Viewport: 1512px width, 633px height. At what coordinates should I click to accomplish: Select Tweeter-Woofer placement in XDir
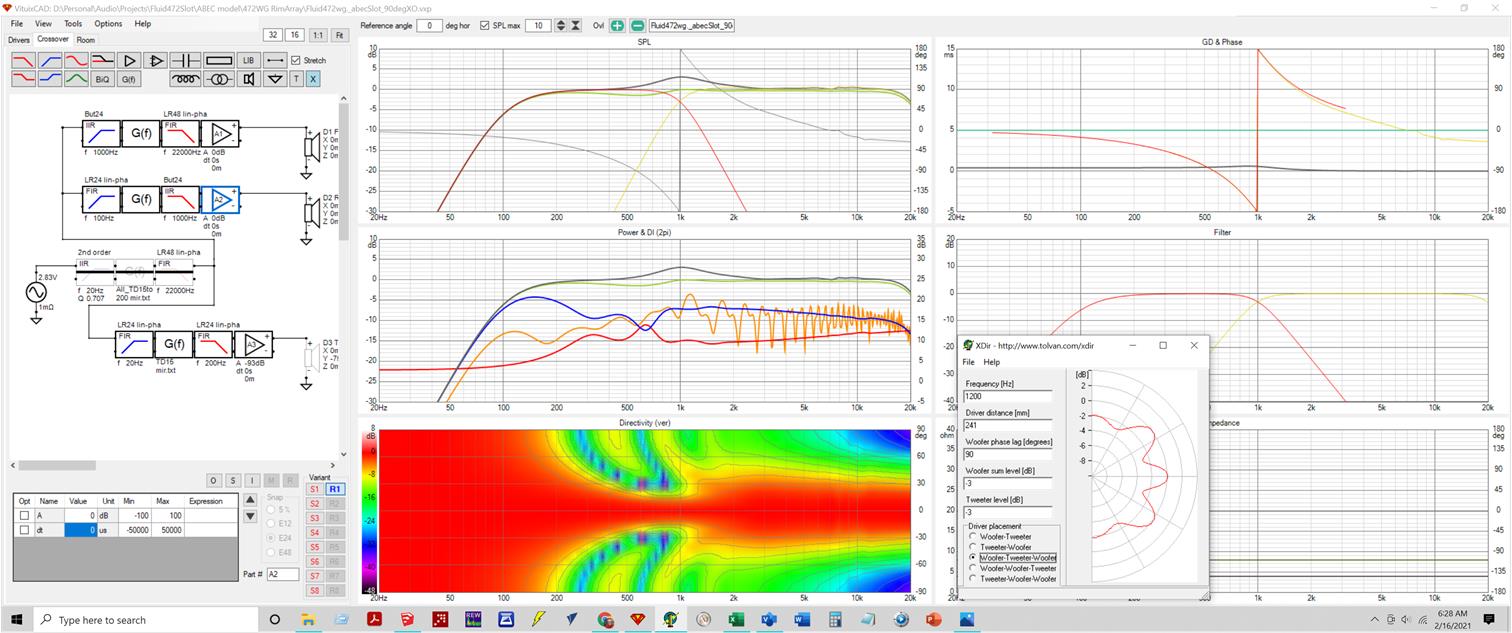pyautogui.click(x=973, y=547)
